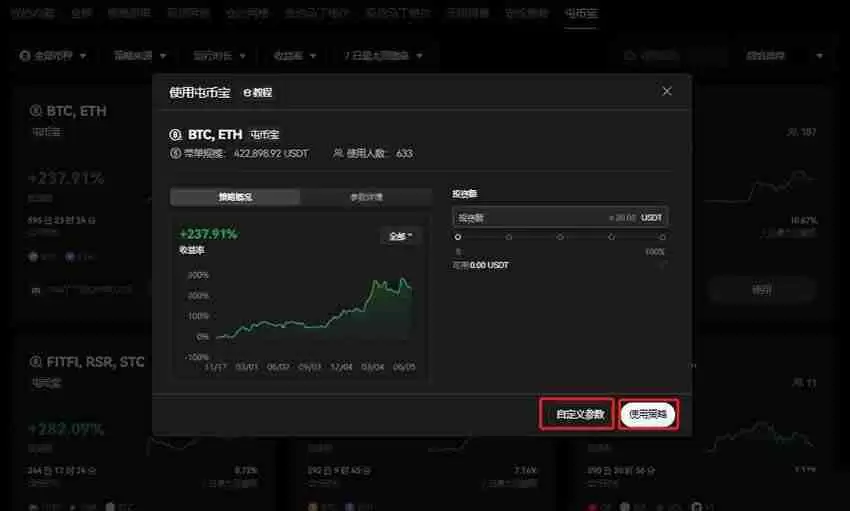850x511 pixels.
Task: Click the coin icon beside background BTC, ETH title
Action: tap(35, 111)
